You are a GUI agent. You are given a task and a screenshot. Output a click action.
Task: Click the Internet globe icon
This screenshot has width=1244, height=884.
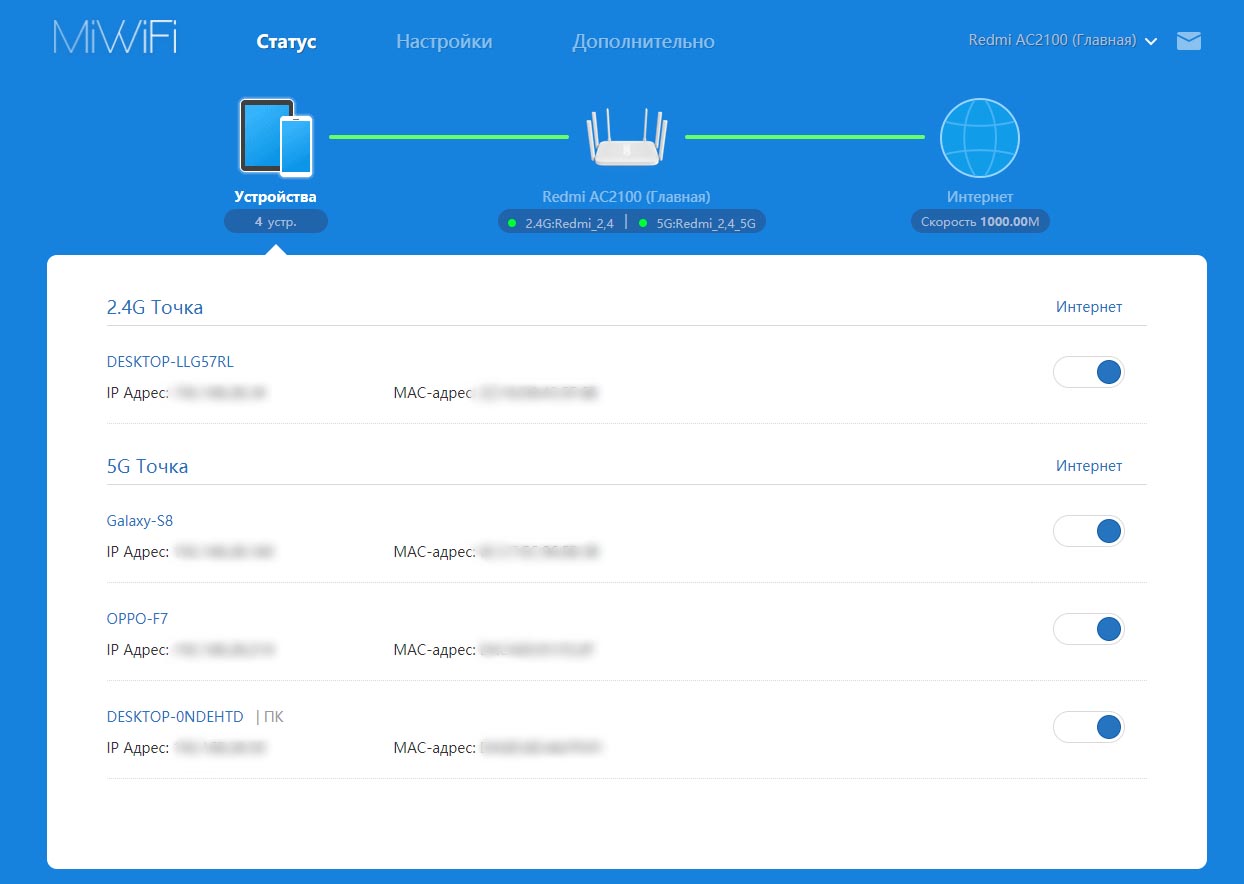tap(979, 138)
